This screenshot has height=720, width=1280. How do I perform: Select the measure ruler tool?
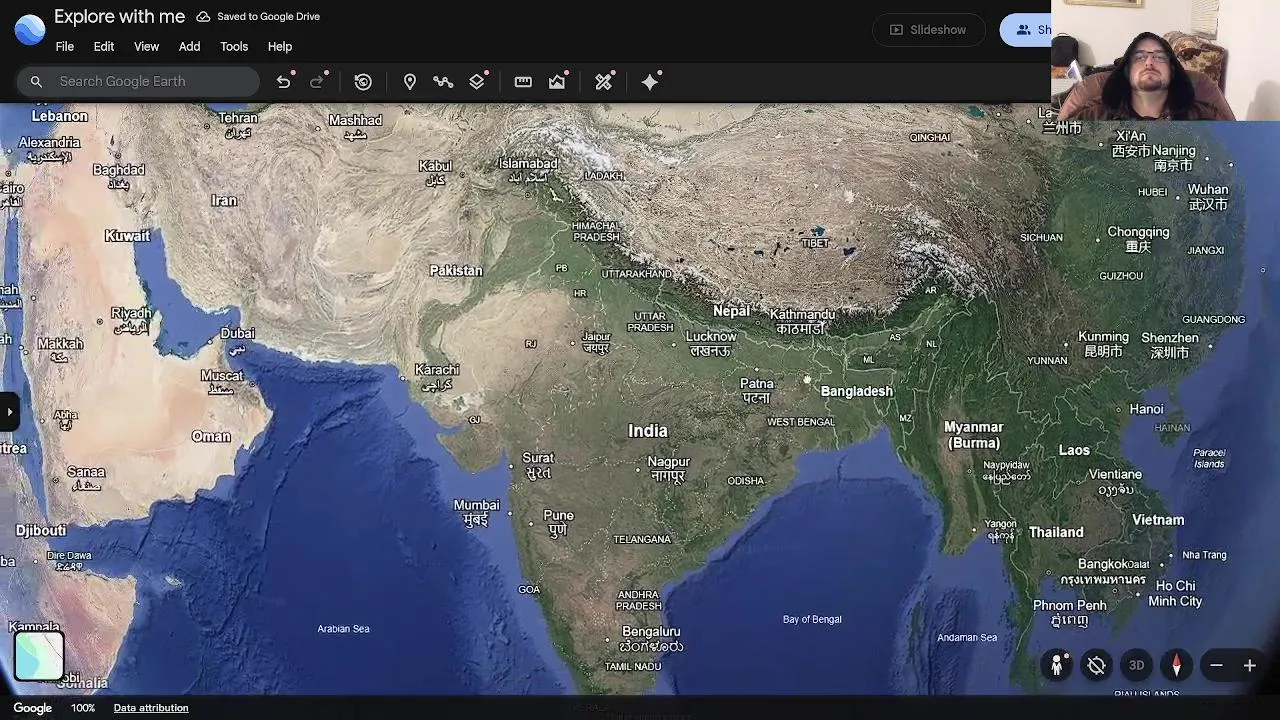523,82
